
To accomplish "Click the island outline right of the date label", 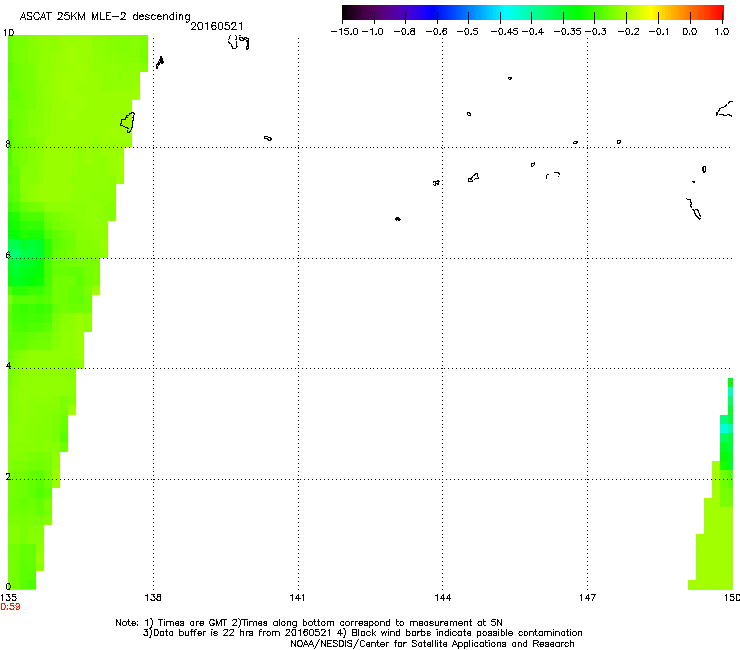I will (238, 42).
